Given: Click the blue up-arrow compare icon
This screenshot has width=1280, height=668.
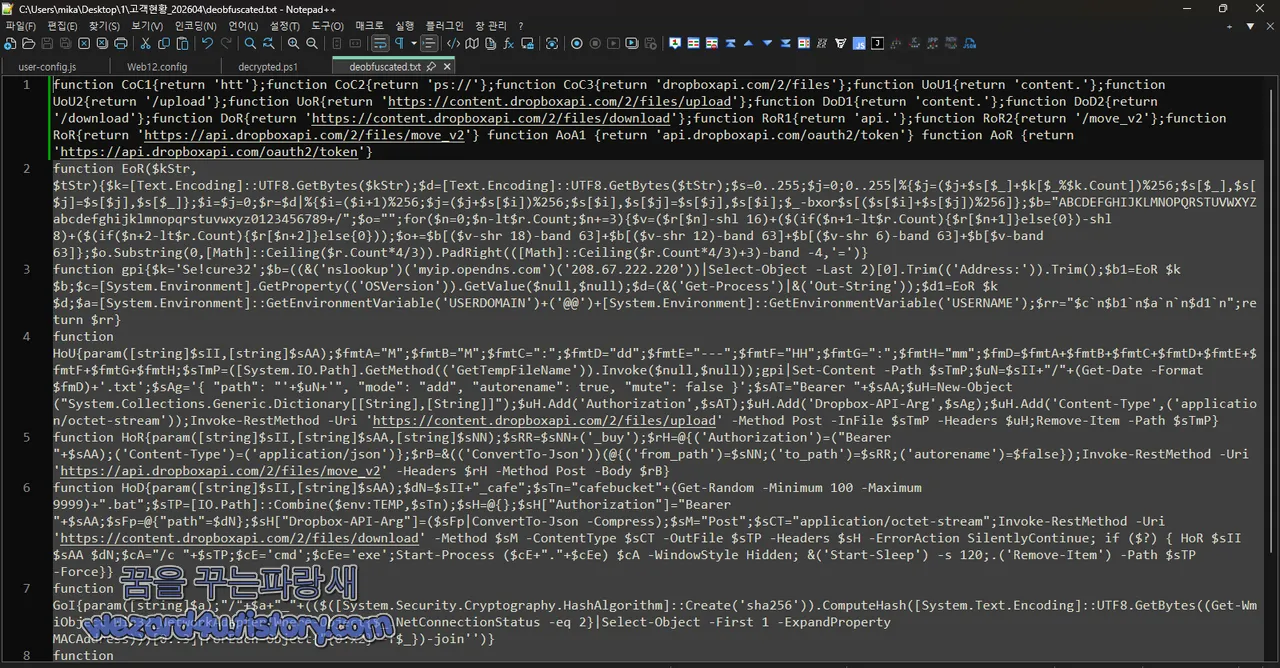Looking at the screenshot, I should coord(748,44).
